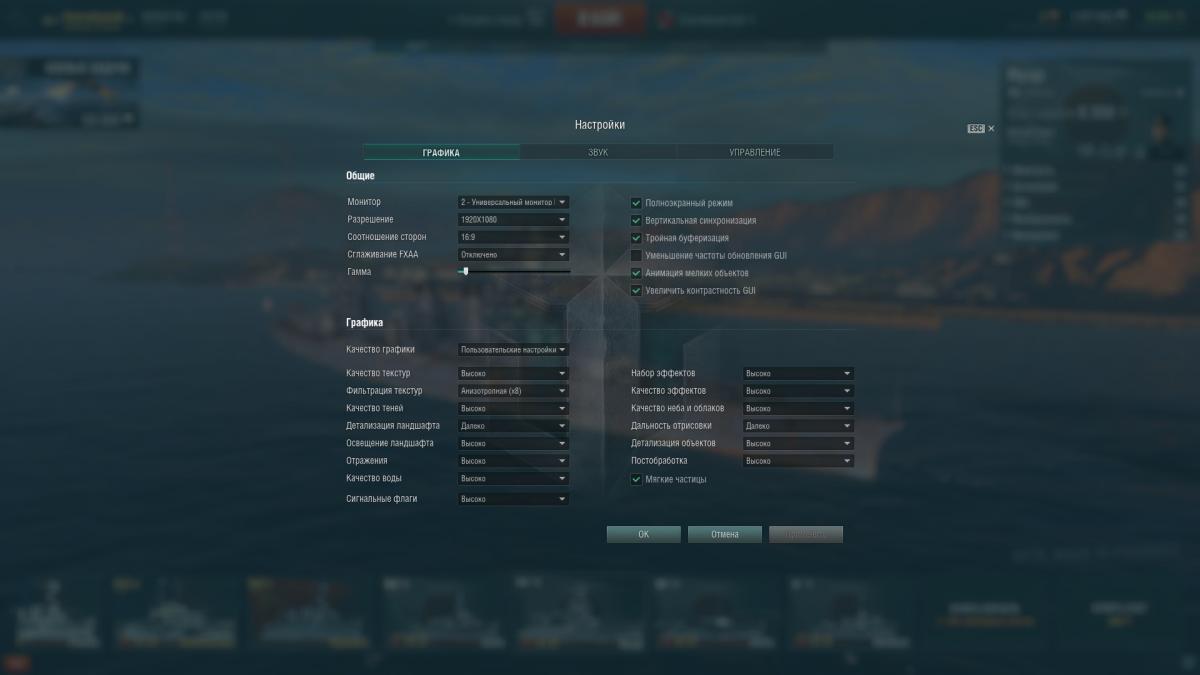The height and width of the screenshot is (675, 1200).
Task: Open Дальность отрисовки dropdown
Action: (798, 426)
